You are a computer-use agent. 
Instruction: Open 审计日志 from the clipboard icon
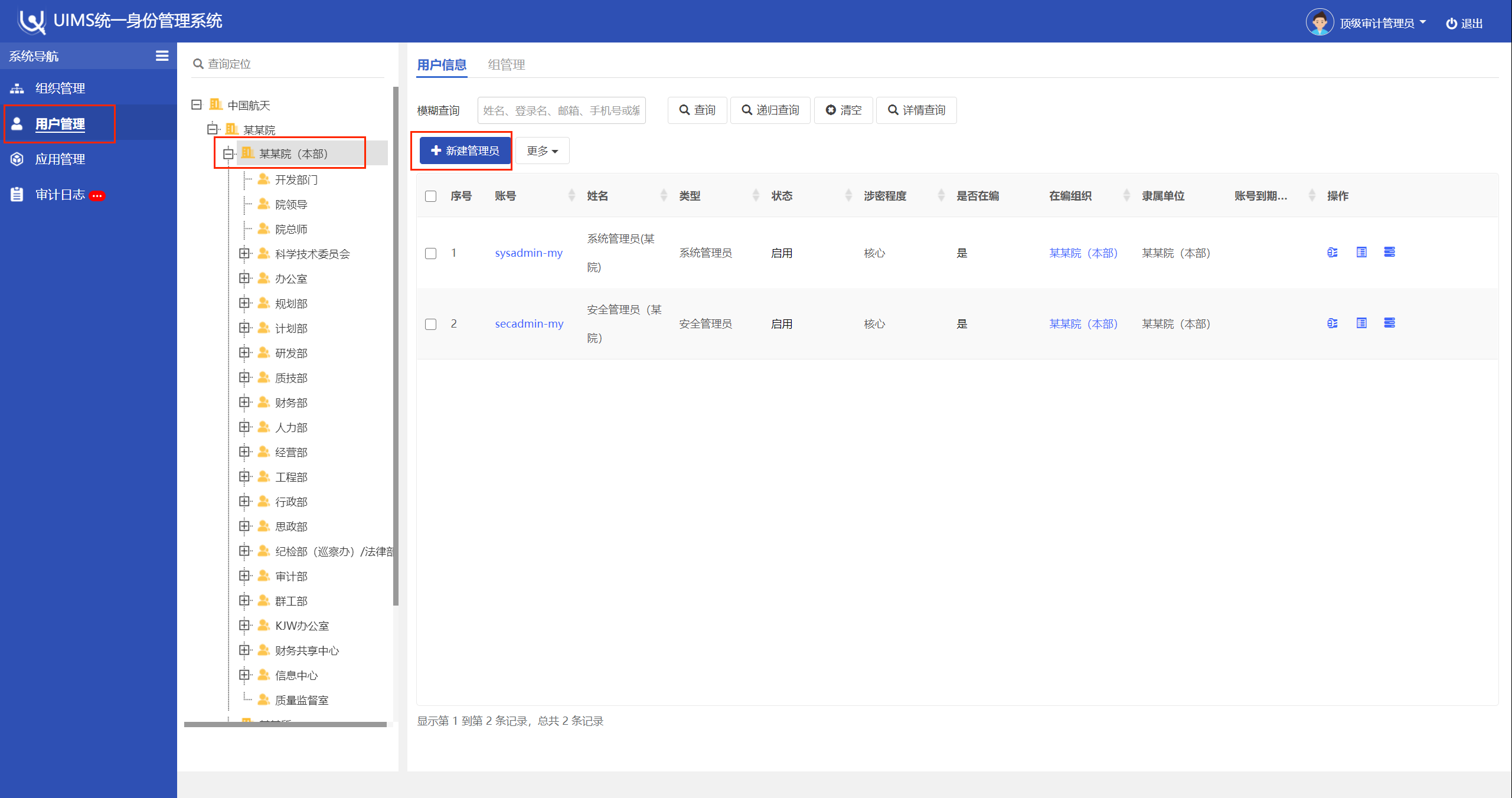coord(17,195)
